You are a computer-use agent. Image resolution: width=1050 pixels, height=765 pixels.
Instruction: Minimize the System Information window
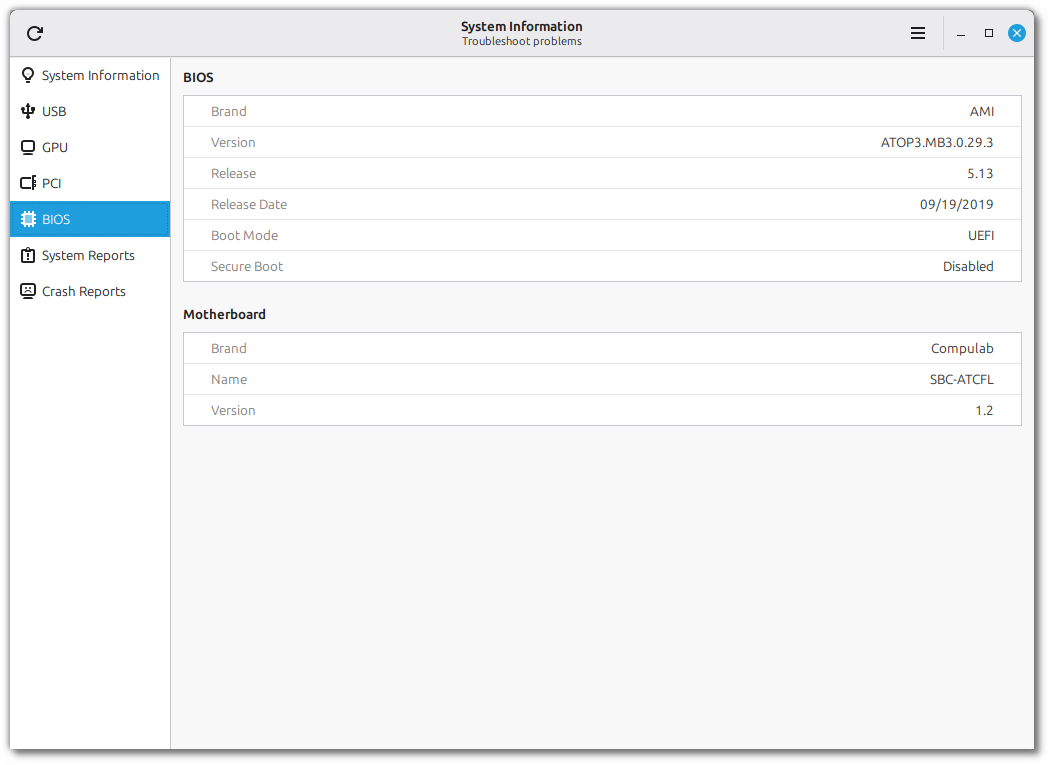coord(961,33)
